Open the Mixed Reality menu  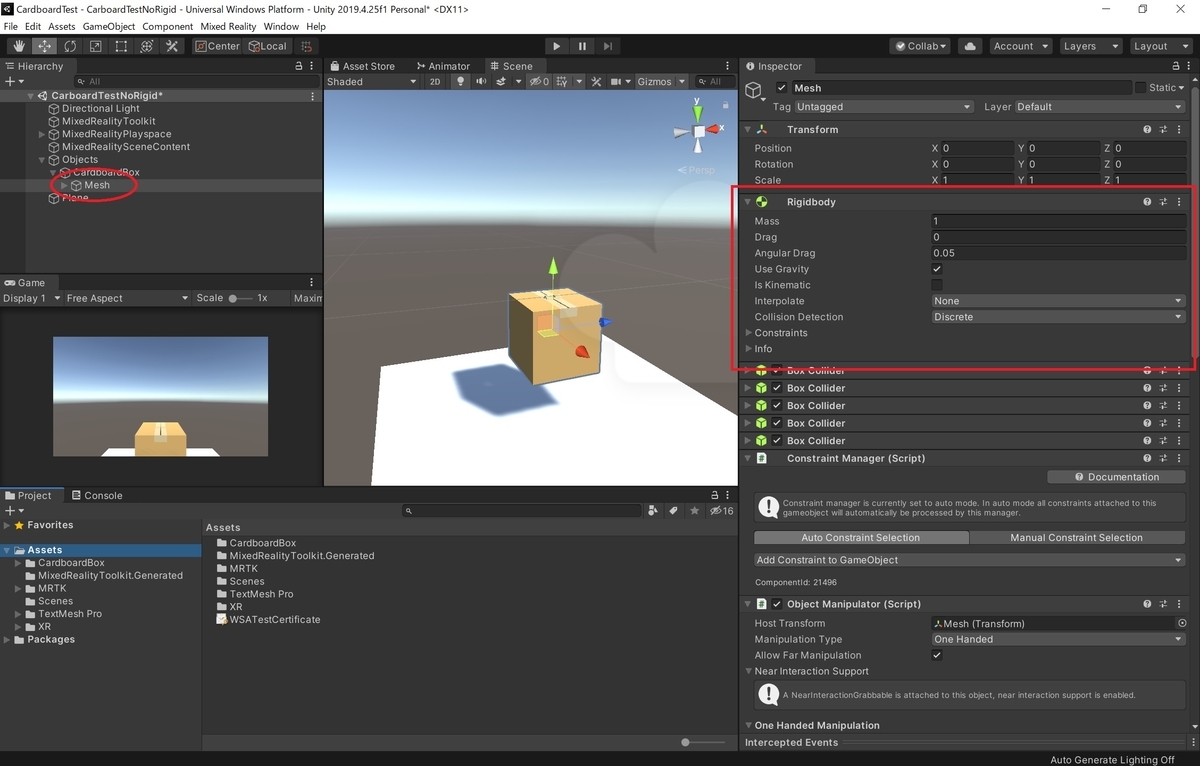[228, 26]
